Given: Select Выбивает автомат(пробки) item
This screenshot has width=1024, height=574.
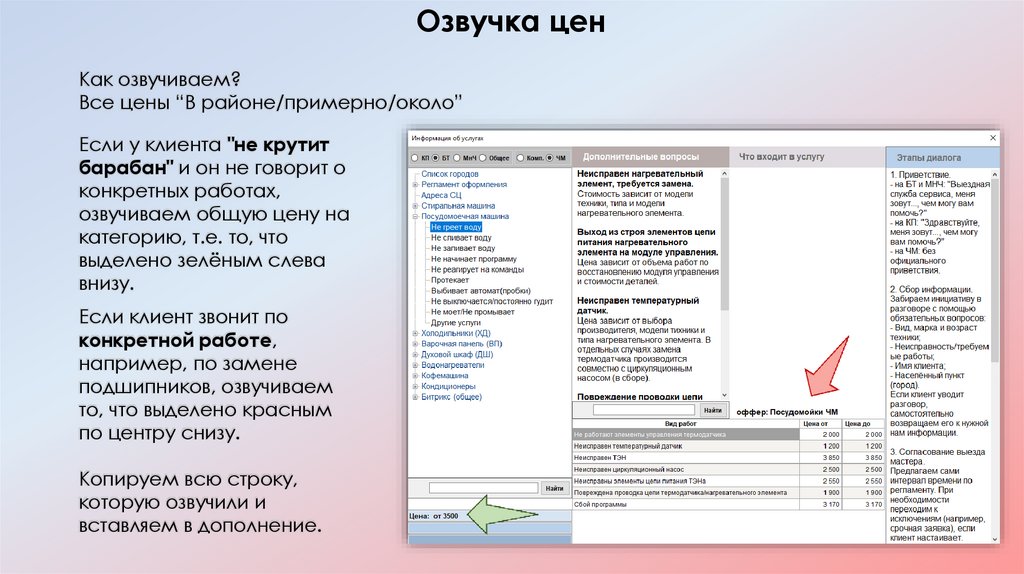Looking at the screenshot, I should pos(480,291).
